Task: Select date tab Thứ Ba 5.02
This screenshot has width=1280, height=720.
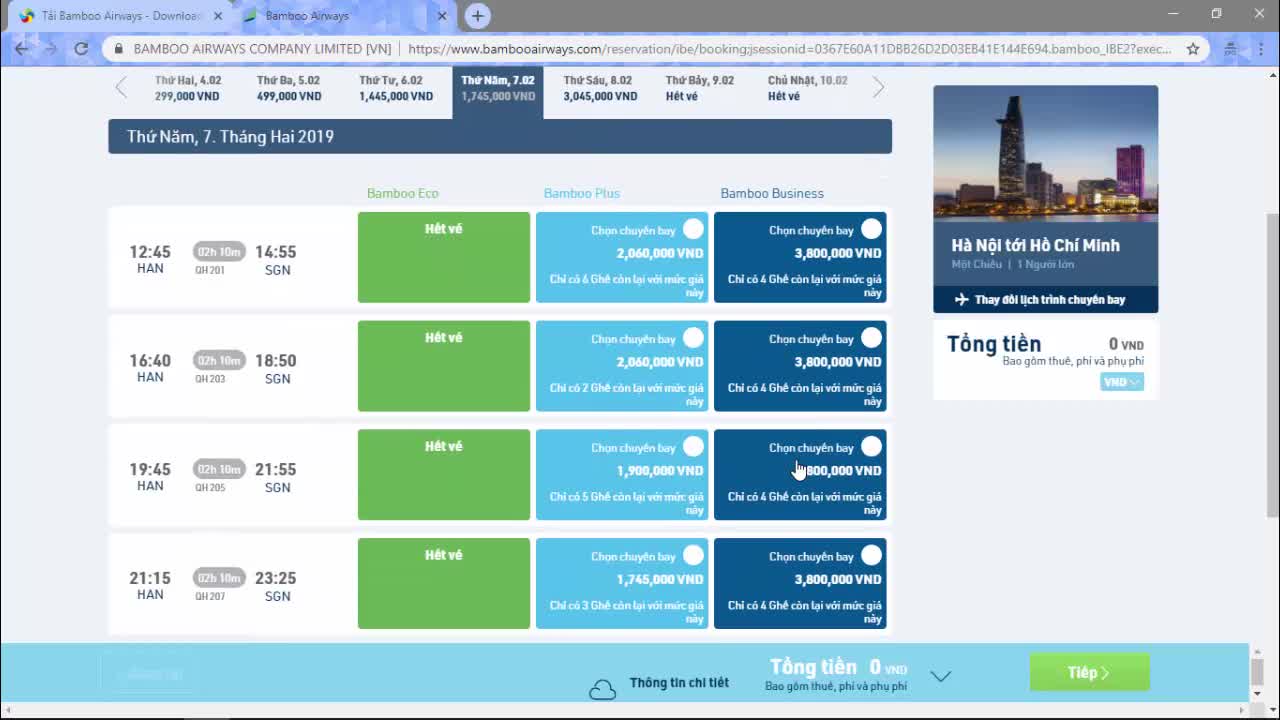Action: tap(289, 88)
